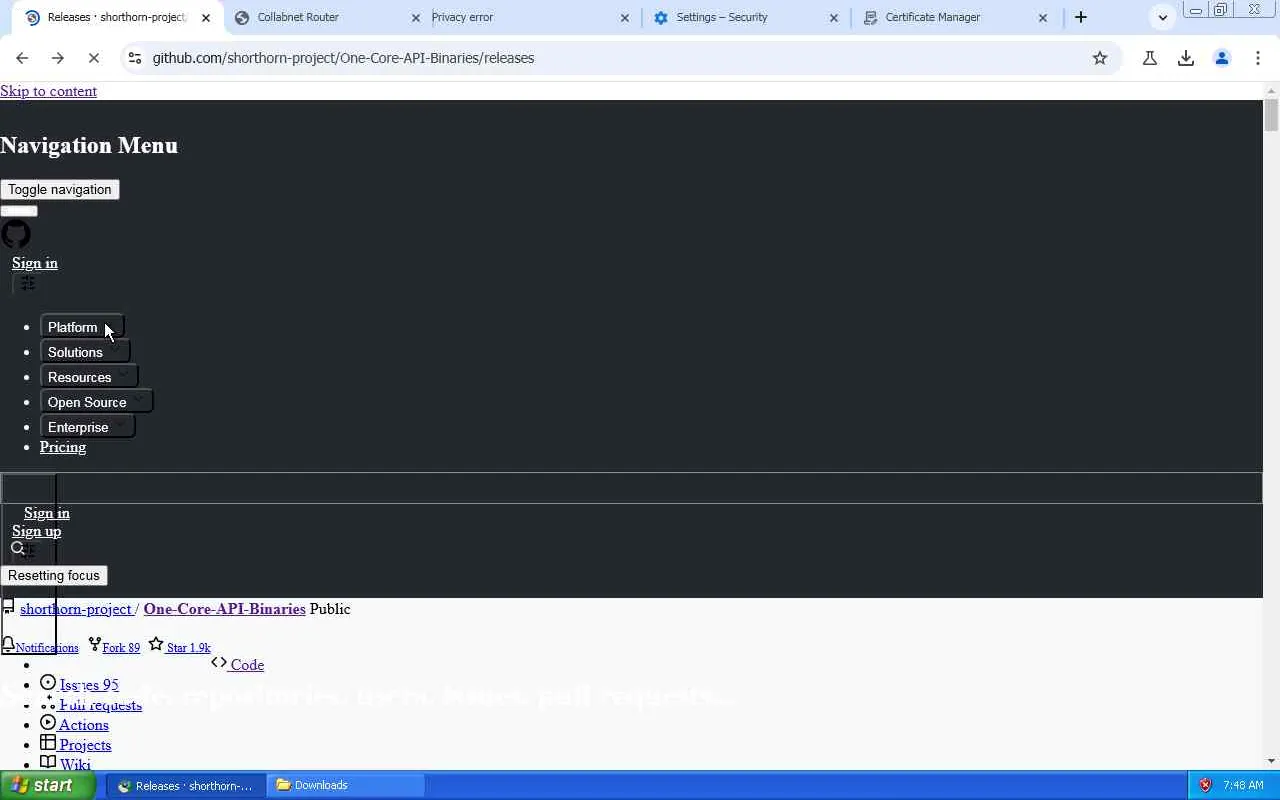
Task: Open the Windows start menu
Action: [x=47, y=785]
